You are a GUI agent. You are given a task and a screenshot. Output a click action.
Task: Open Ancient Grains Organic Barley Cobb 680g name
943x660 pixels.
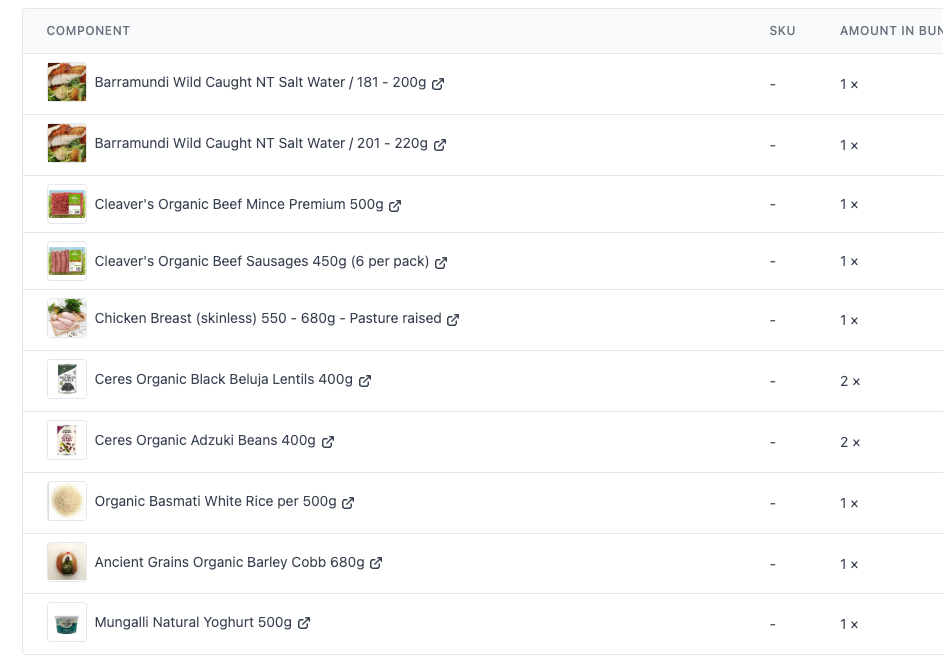pyautogui.click(x=229, y=562)
